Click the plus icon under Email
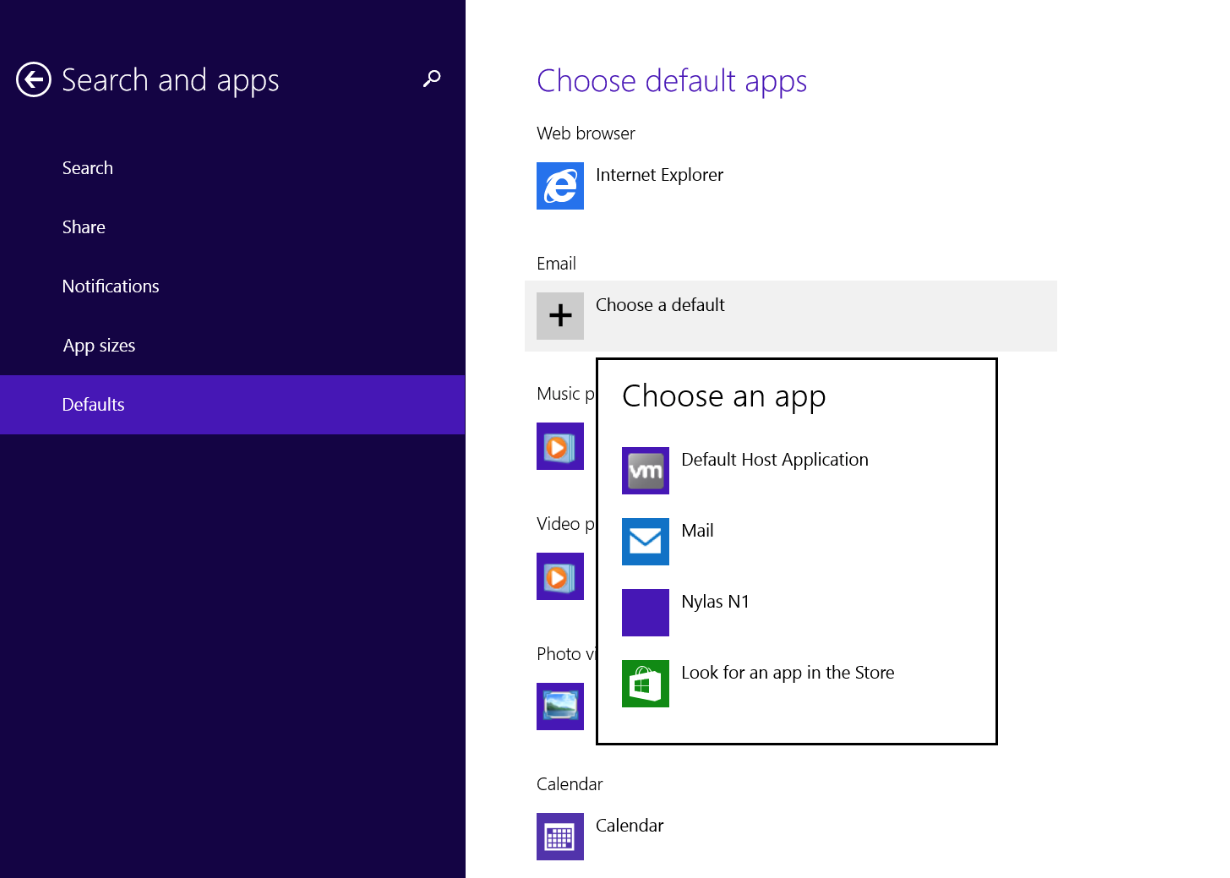Image resolution: width=1230 pixels, height=878 pixels. [560, 316]
